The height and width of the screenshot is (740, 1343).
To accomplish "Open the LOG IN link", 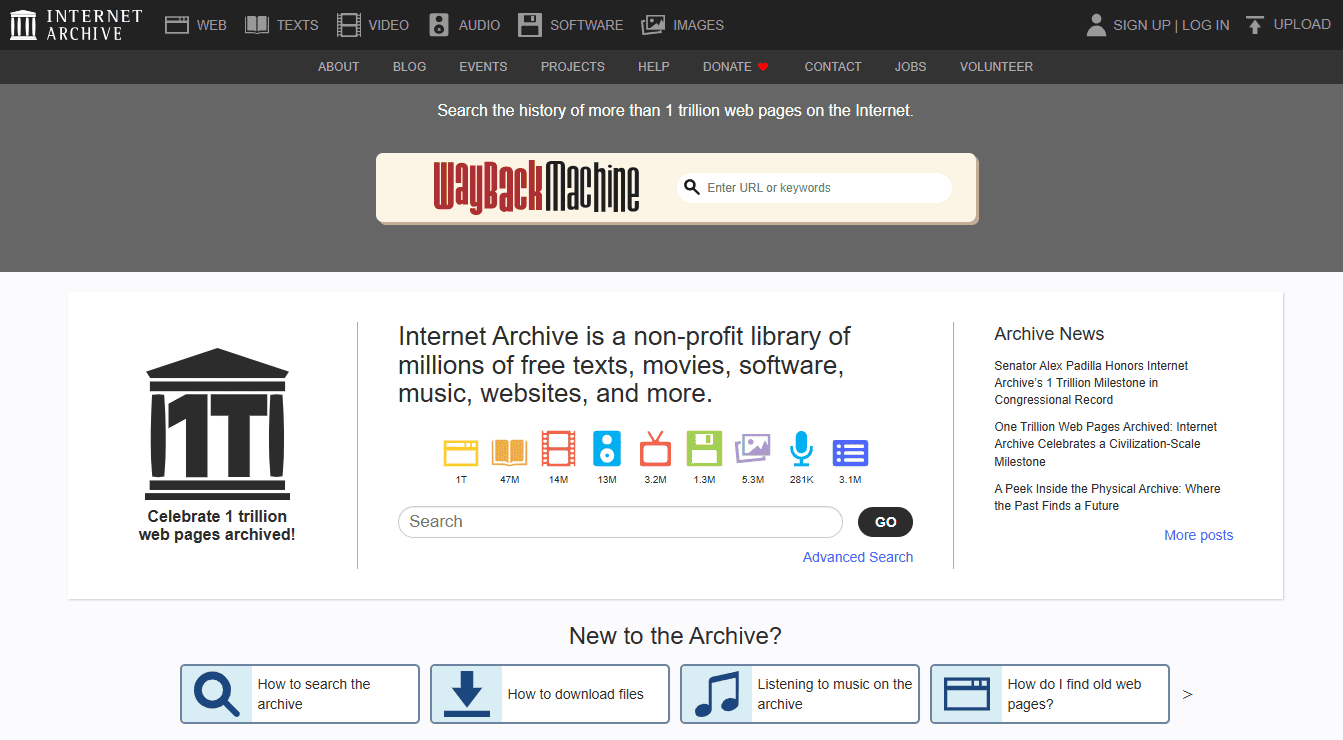I will click(x=1205, y=24).
